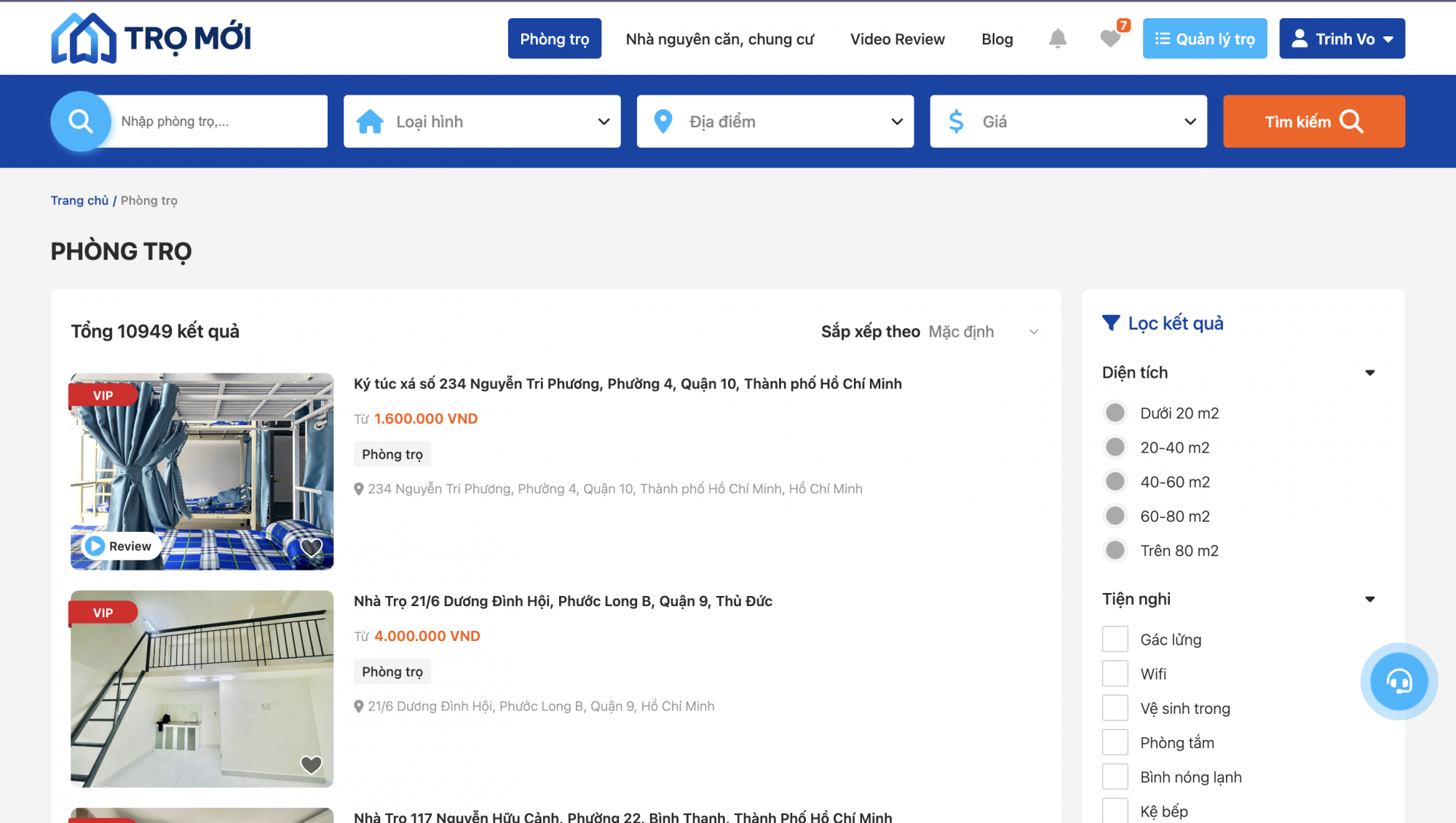
Task: Open the Địa điểm dropdown
Action: pyautogui.click(x=775, y=122)
